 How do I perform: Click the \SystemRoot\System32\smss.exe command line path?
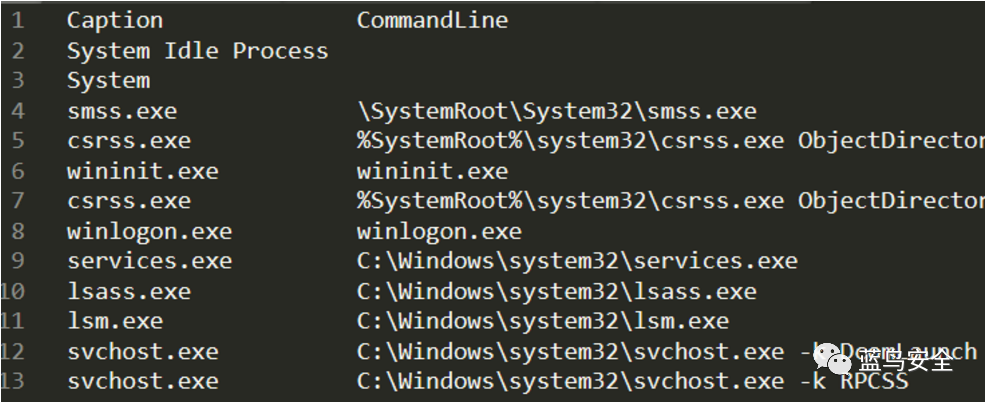pyautogui.click(x=556, y=111)
